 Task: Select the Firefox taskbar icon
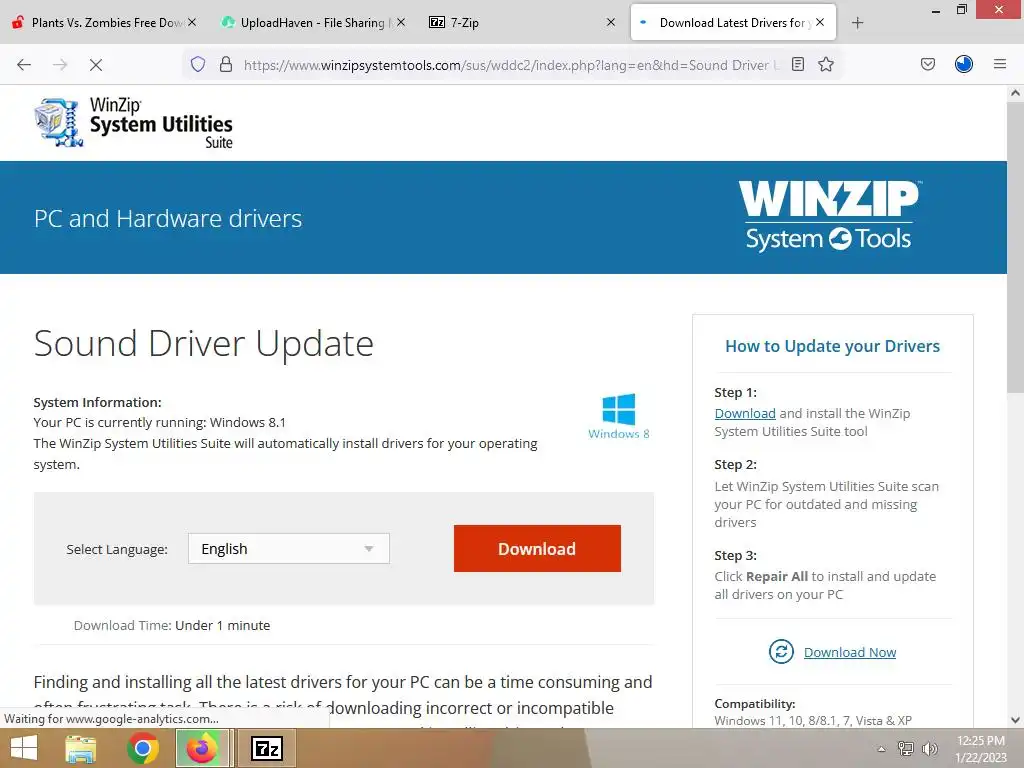[x=202, y=748]
